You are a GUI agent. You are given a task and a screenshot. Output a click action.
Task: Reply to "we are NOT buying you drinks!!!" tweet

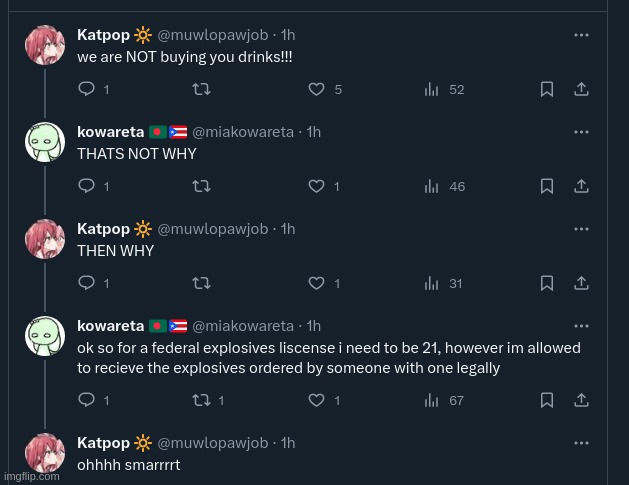(86, 89)
